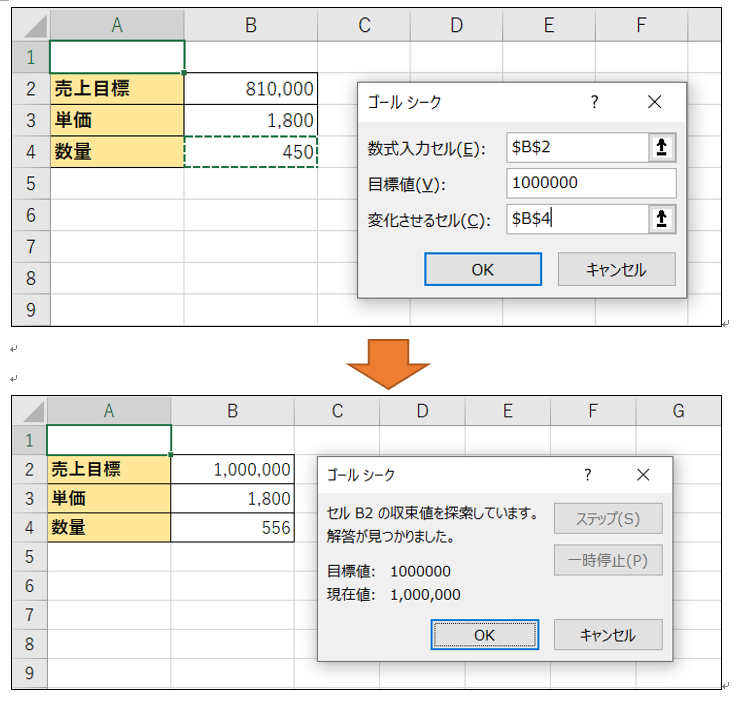Click help question mark in top Goal Seek dialog
The width and height of the screenshot is (738, 703).
pyautogui.click(x=594, y=102)
